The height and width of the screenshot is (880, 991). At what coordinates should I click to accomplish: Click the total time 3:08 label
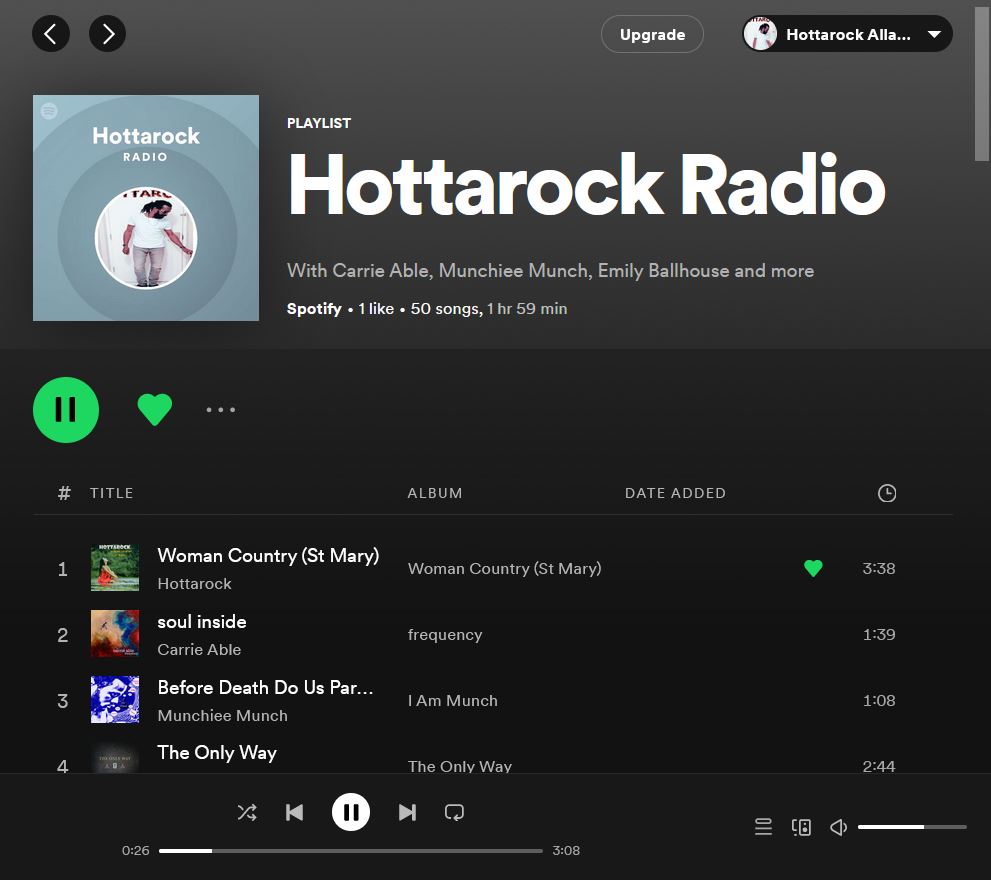pyautogui.click(x=566, y=851)
